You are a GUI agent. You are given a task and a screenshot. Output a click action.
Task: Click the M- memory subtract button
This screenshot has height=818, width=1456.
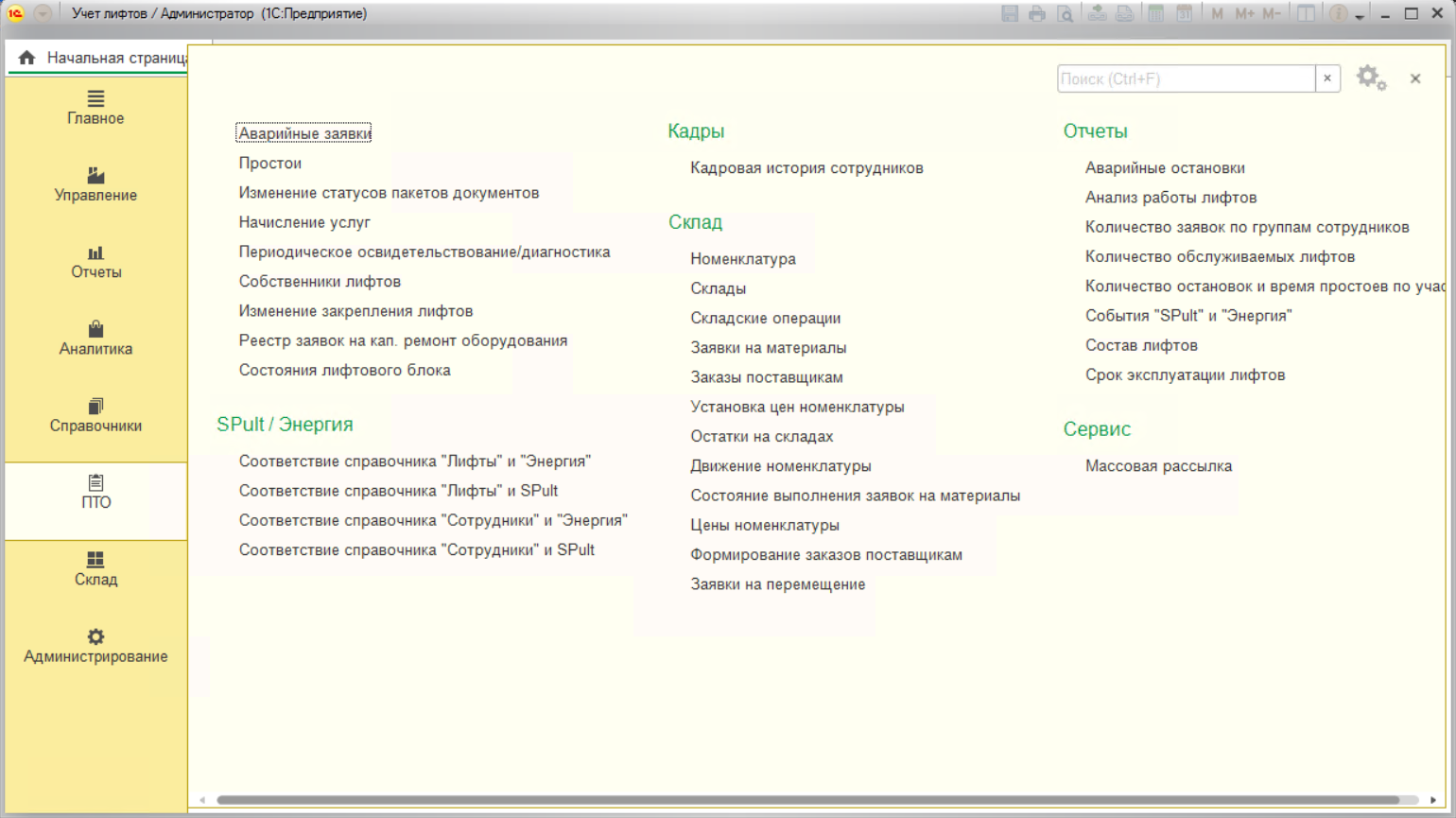(x=1272, y=13)
